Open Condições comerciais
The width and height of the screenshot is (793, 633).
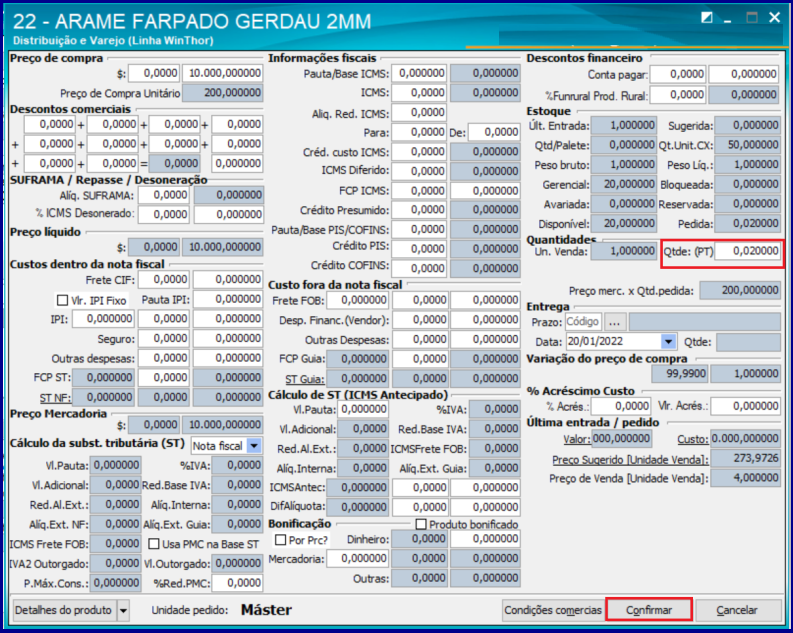(x=553, y=610)
